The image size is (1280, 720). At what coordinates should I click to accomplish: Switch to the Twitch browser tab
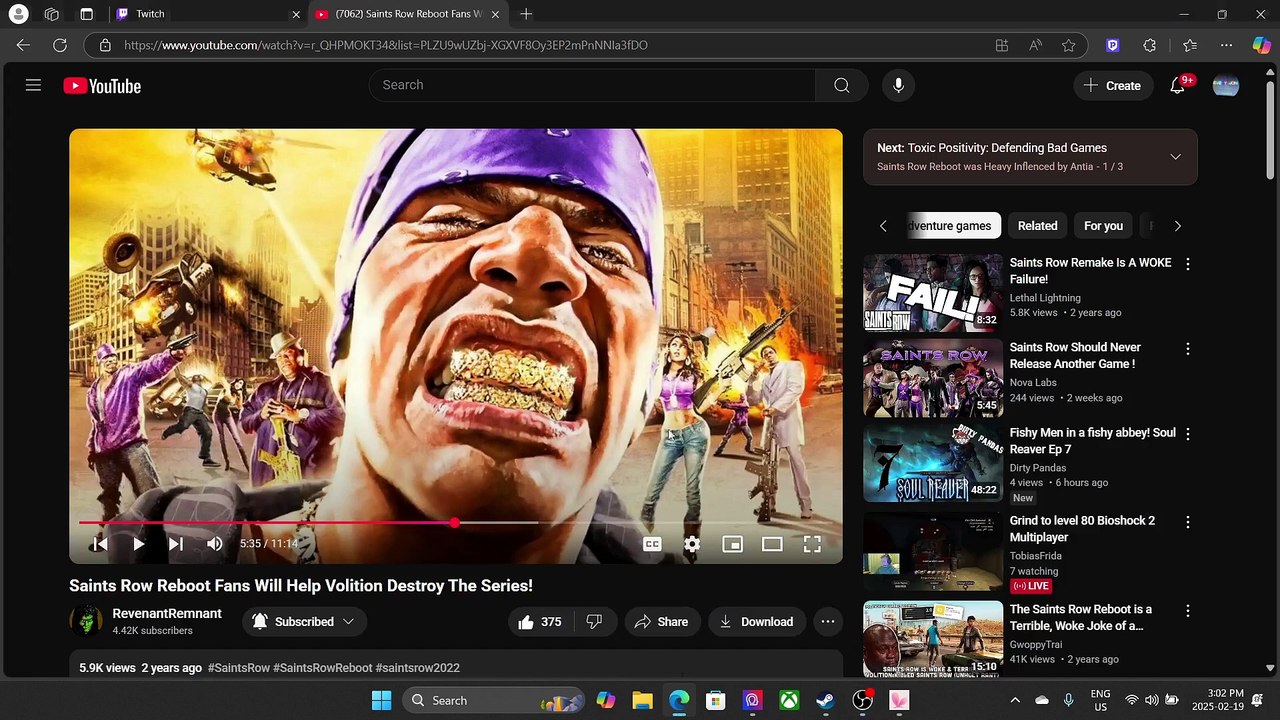click(x=207, y=14)
